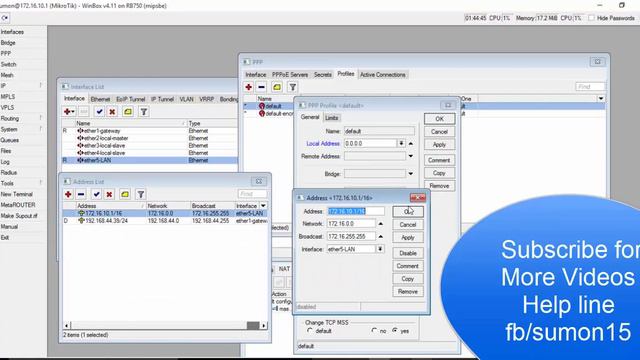
Task: Expand the Remote Address field arrow
Action: pyautogui.click(x=411, y=156)
